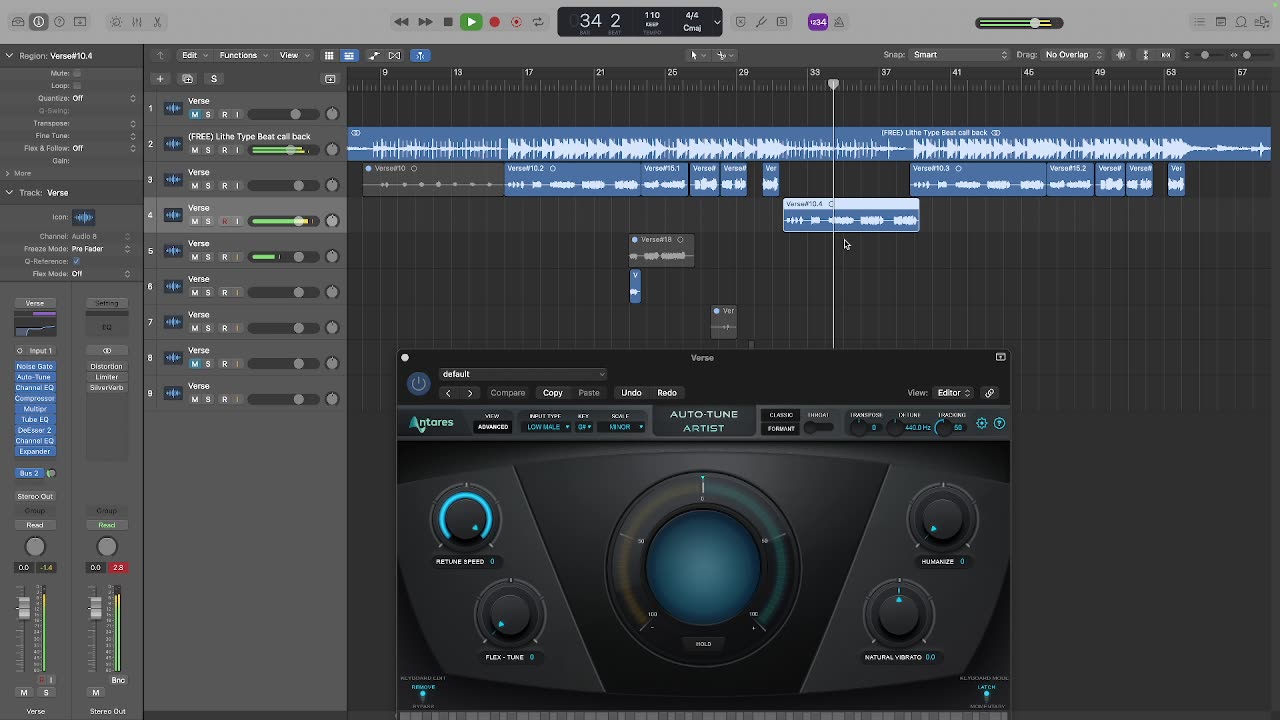Screen dimensions: 1280x720
Task: Toggle waveform vertical zoom button
Action: point(1121,55)
